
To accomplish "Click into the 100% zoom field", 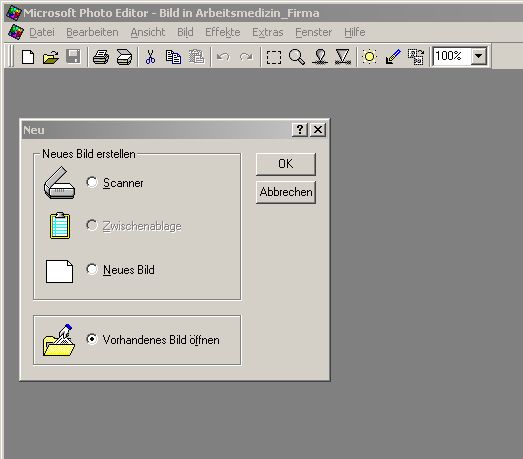I will click(x=451, y=56).
